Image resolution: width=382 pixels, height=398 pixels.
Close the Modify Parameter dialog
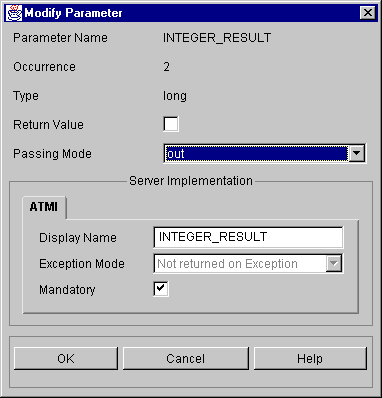pos(368,13)
